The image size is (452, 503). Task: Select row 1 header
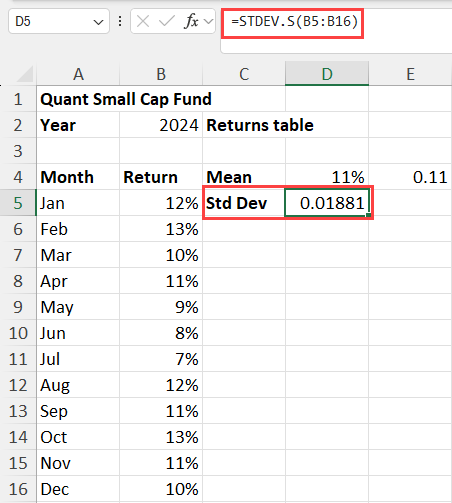(18, 99)
